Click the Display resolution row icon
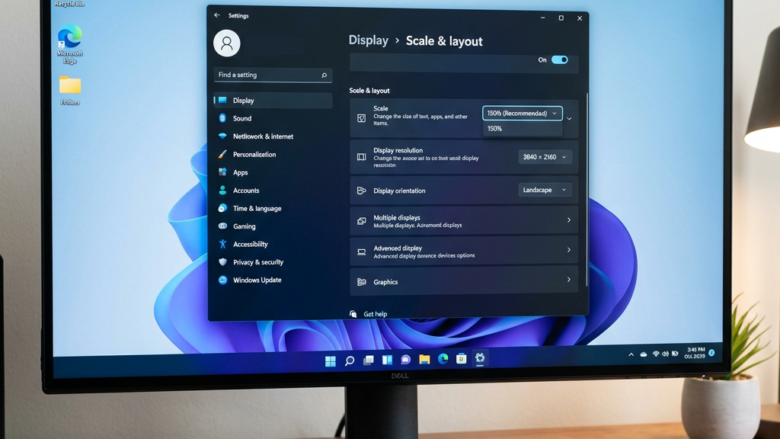780x439 pixels. [x=362, y=157]
